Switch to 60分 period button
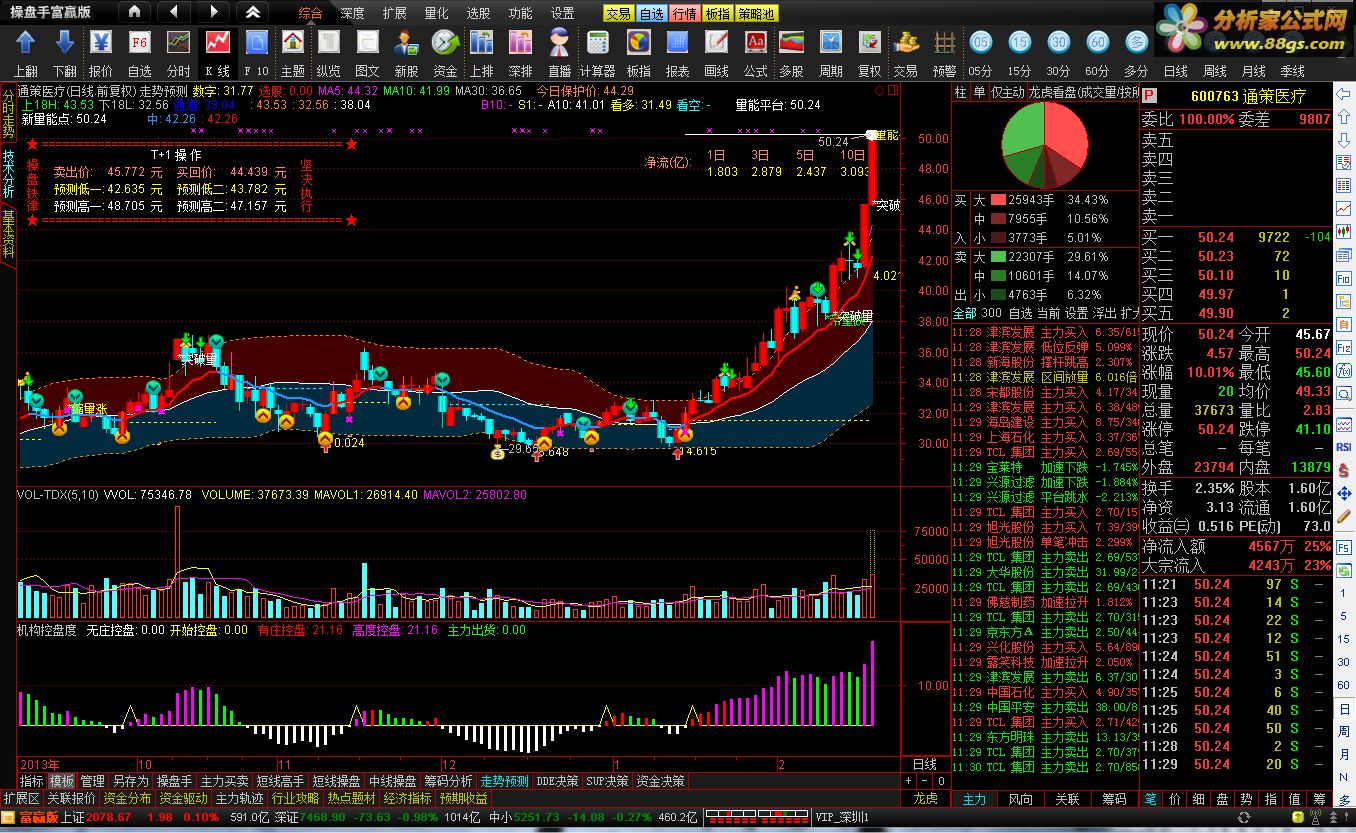 [1097, 42]
